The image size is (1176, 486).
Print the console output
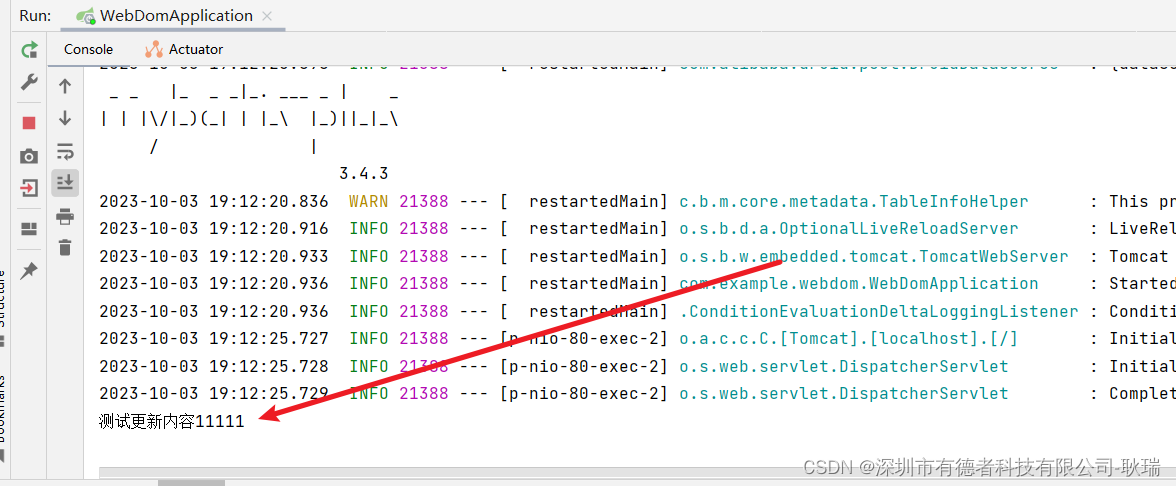coord(65,217)
